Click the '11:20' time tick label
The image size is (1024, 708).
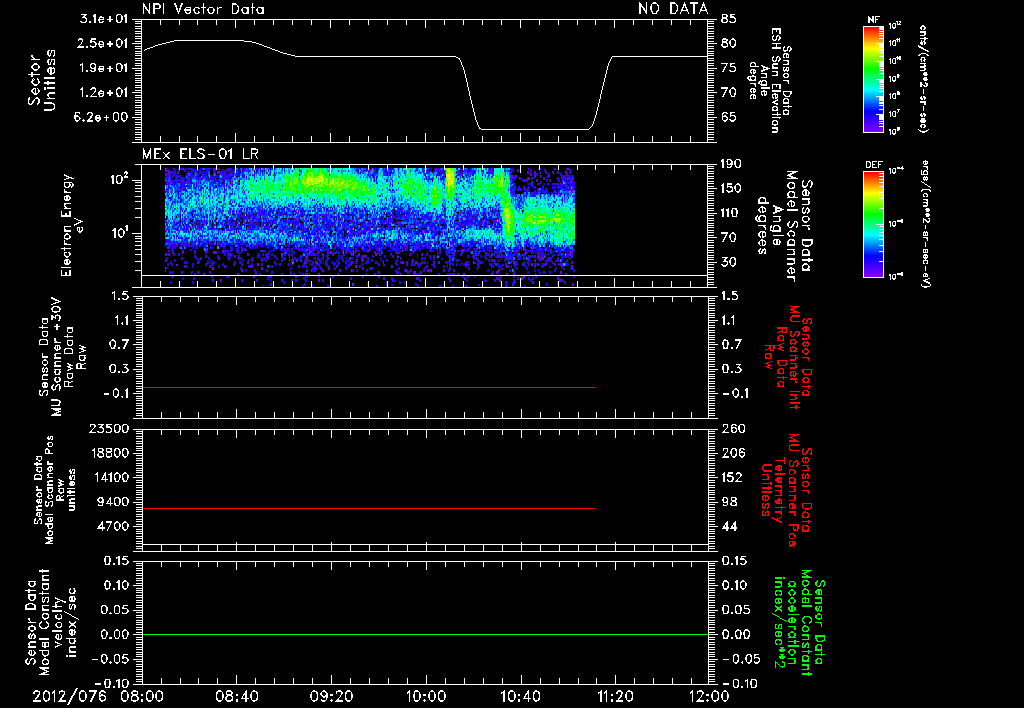pos(615,696)
